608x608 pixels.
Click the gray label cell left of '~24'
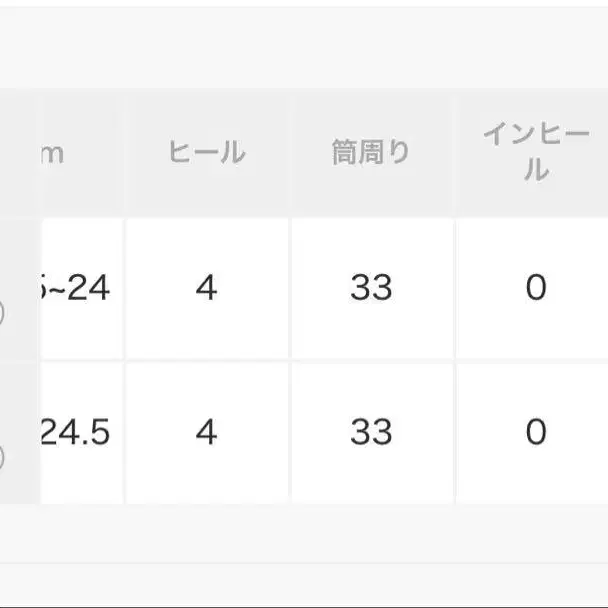coord(20,270)
